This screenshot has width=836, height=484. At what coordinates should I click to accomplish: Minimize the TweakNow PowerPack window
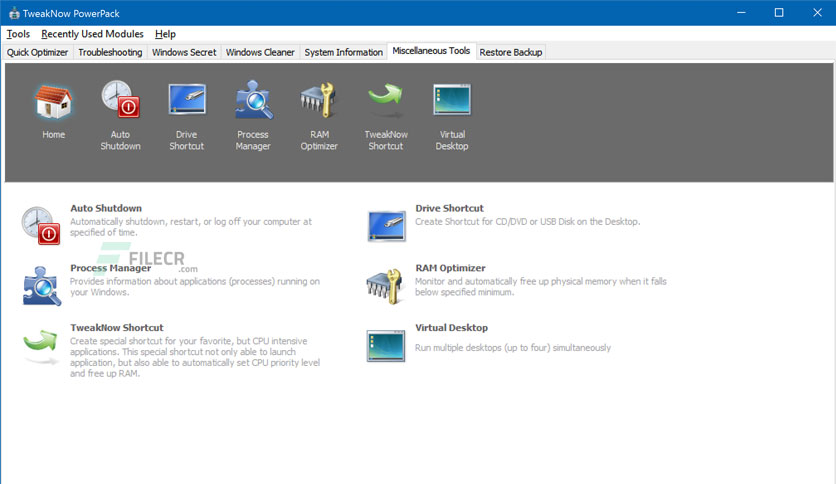point(741,13)
